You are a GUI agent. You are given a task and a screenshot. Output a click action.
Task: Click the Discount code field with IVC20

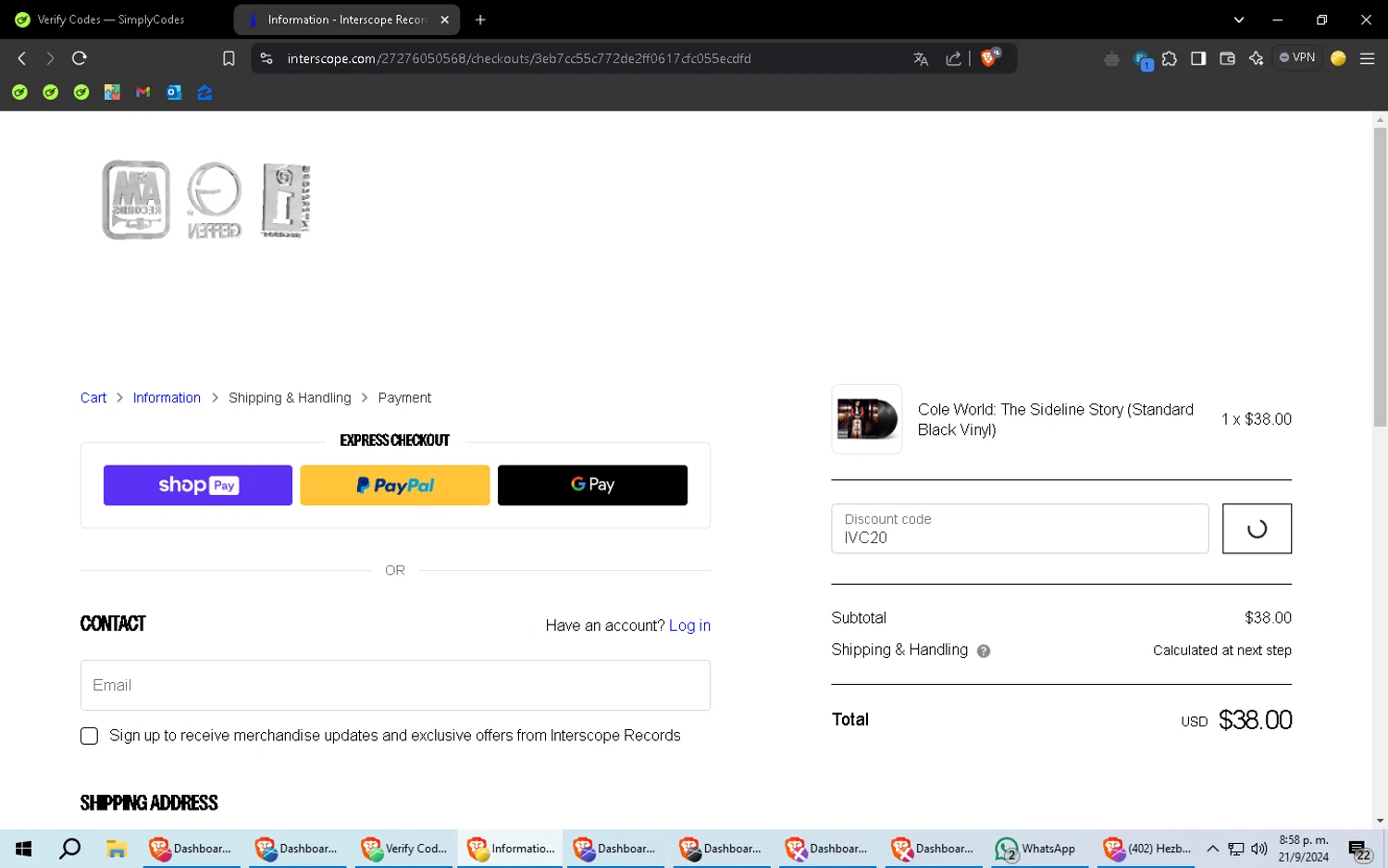click(1020, 528)
